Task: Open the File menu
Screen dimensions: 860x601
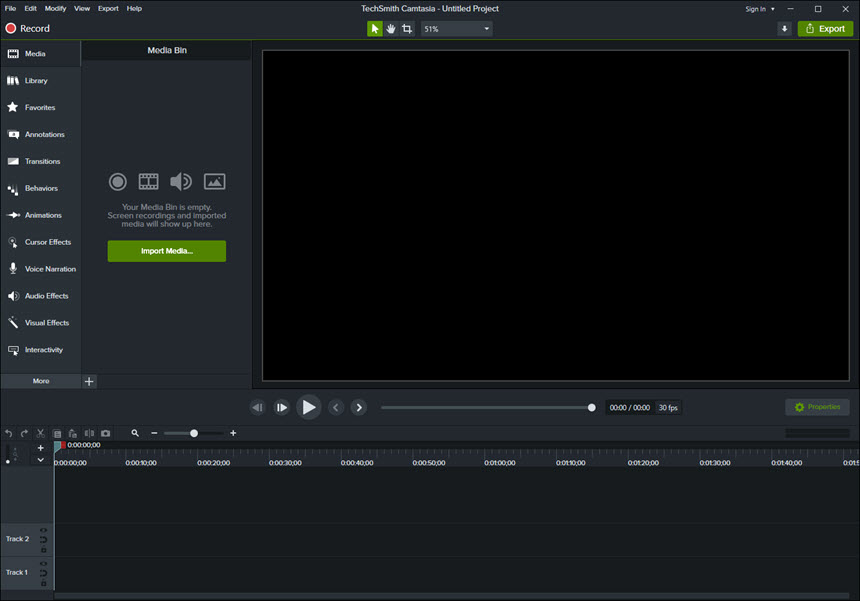Action: point(10,8)
